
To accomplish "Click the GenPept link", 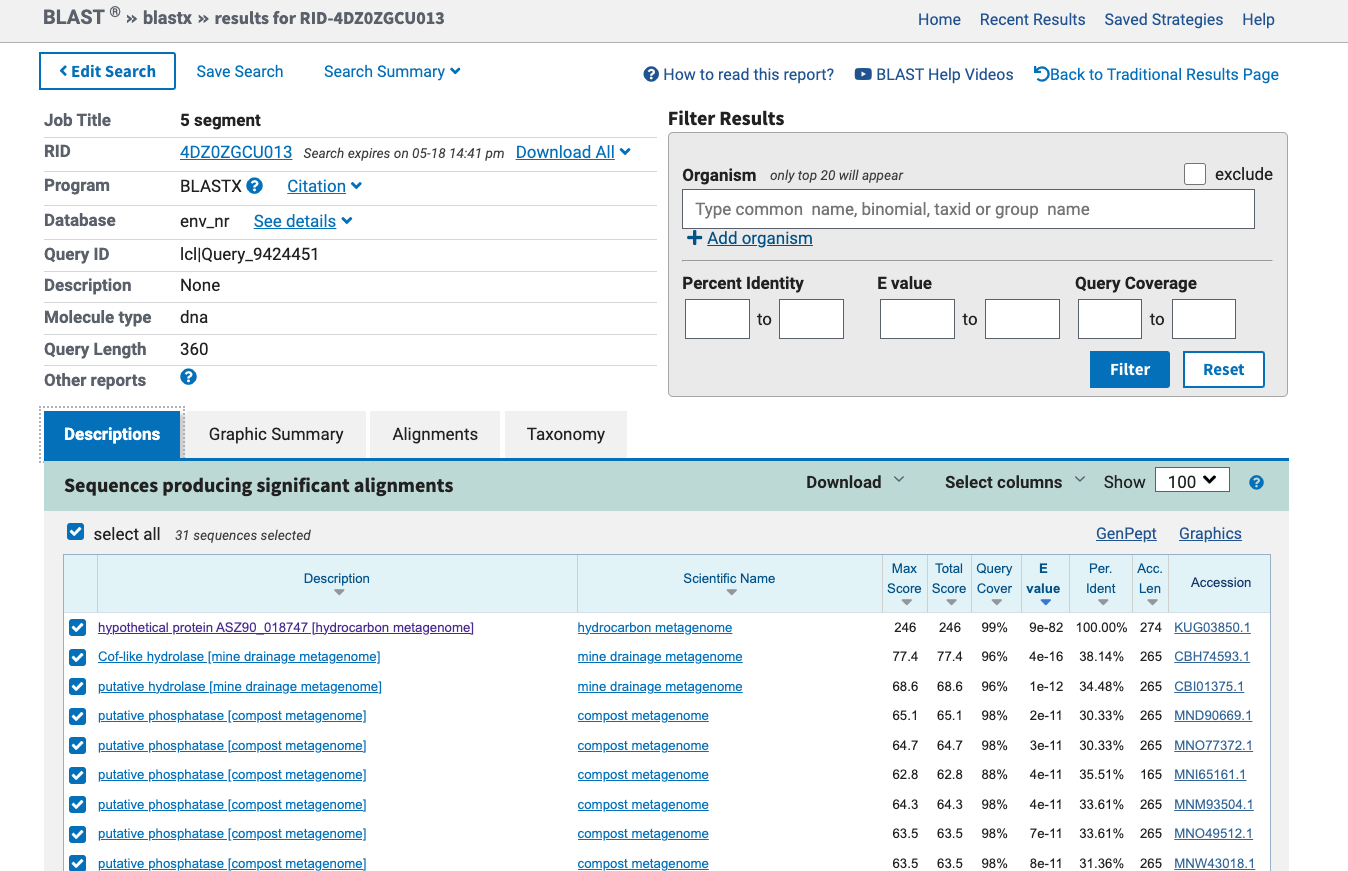I will click(1126, 533).
